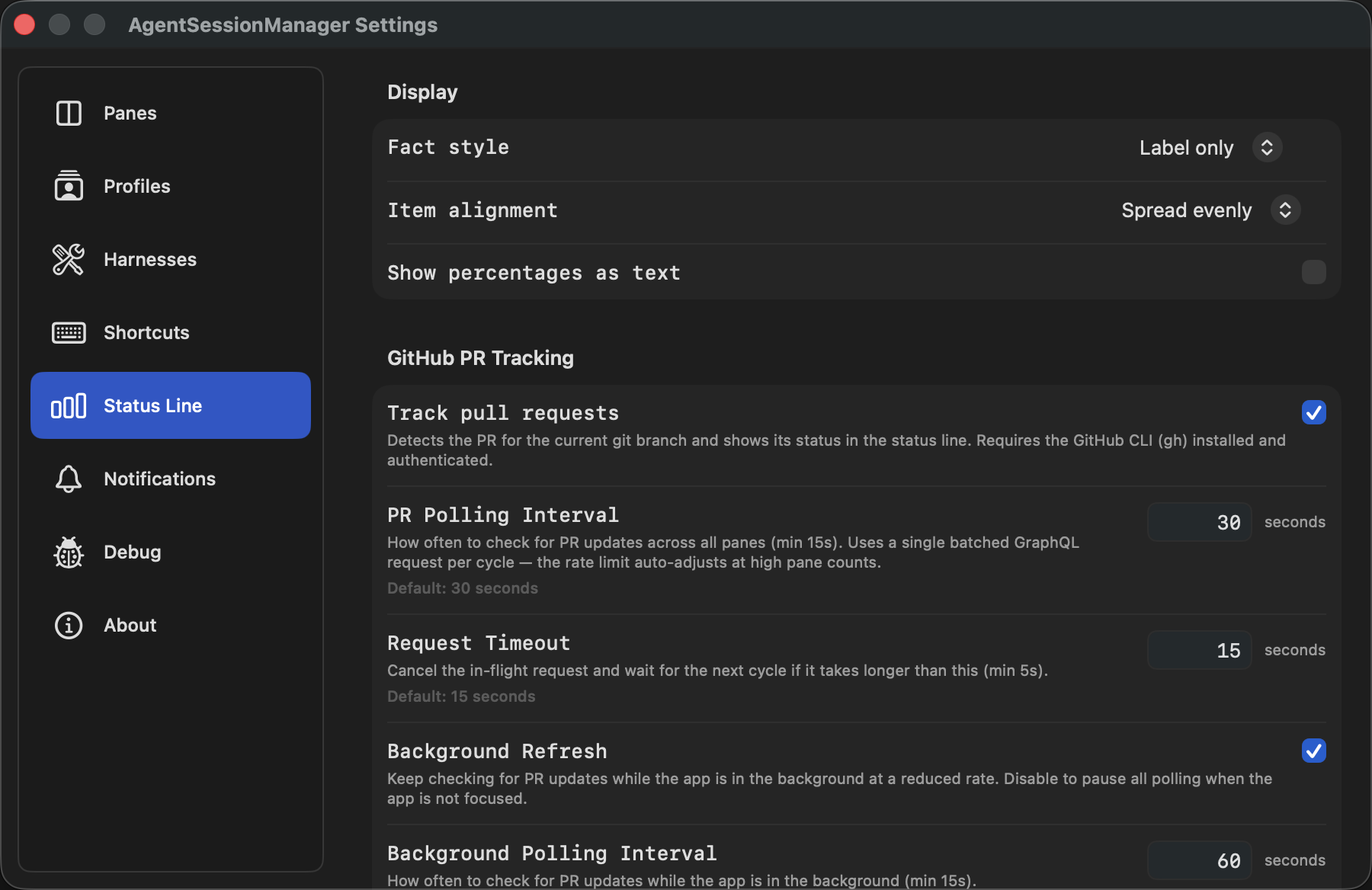Click the Notifications bell icon
Screen dimensions: 1372x890
[x=69, y=479]
